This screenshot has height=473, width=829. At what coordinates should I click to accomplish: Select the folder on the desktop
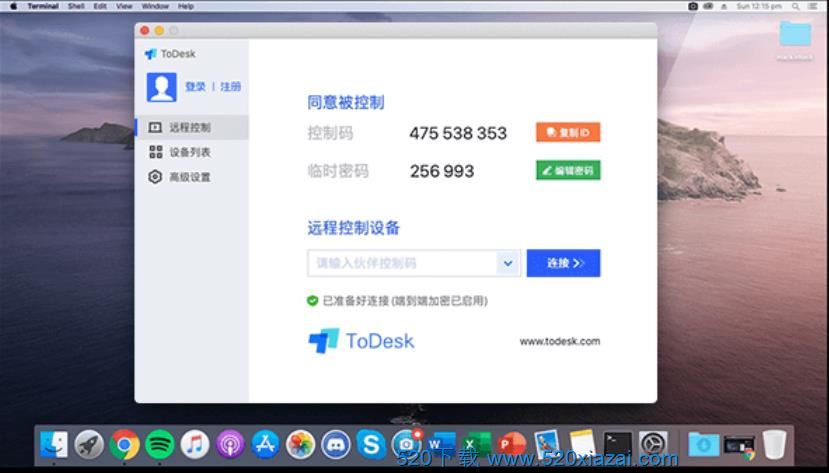[795, 35]
